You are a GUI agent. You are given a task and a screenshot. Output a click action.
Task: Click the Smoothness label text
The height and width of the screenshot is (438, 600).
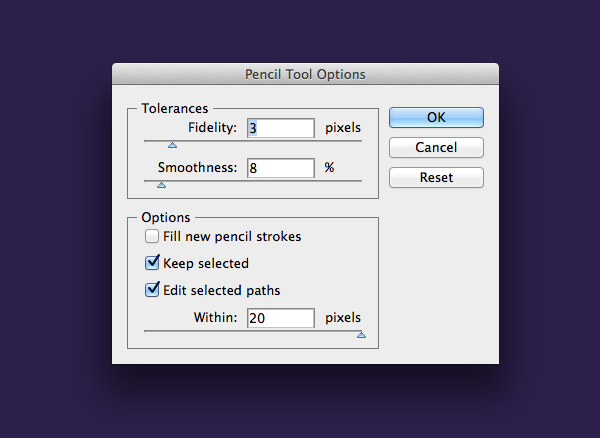coord(197,168)
